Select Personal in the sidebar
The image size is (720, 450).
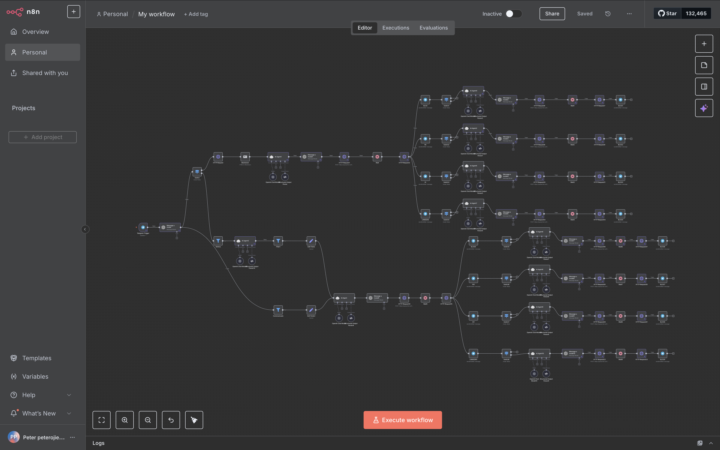pyautogui.click(x=42, y=52)
